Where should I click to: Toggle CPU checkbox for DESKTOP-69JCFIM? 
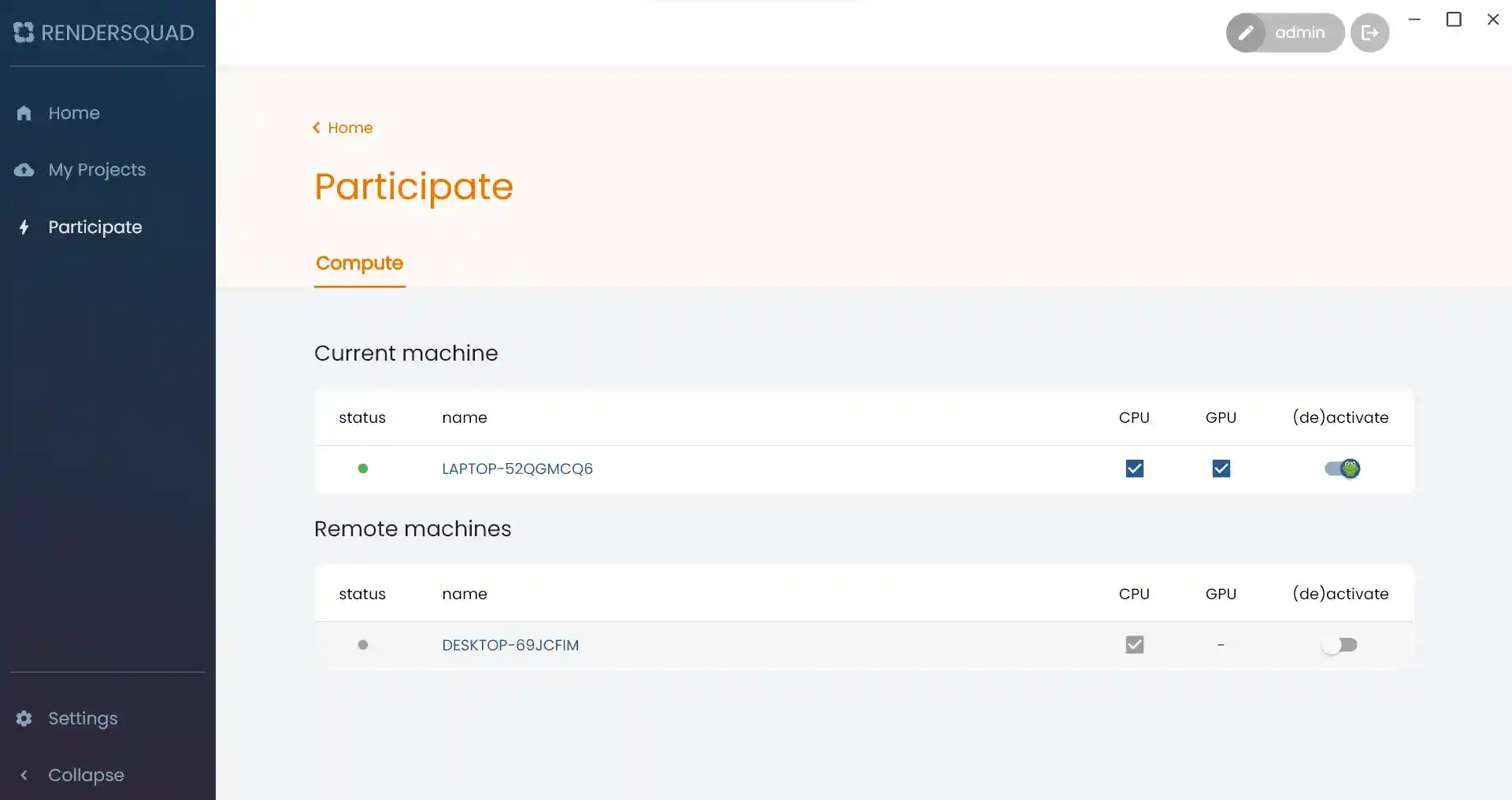[1134, 645]
